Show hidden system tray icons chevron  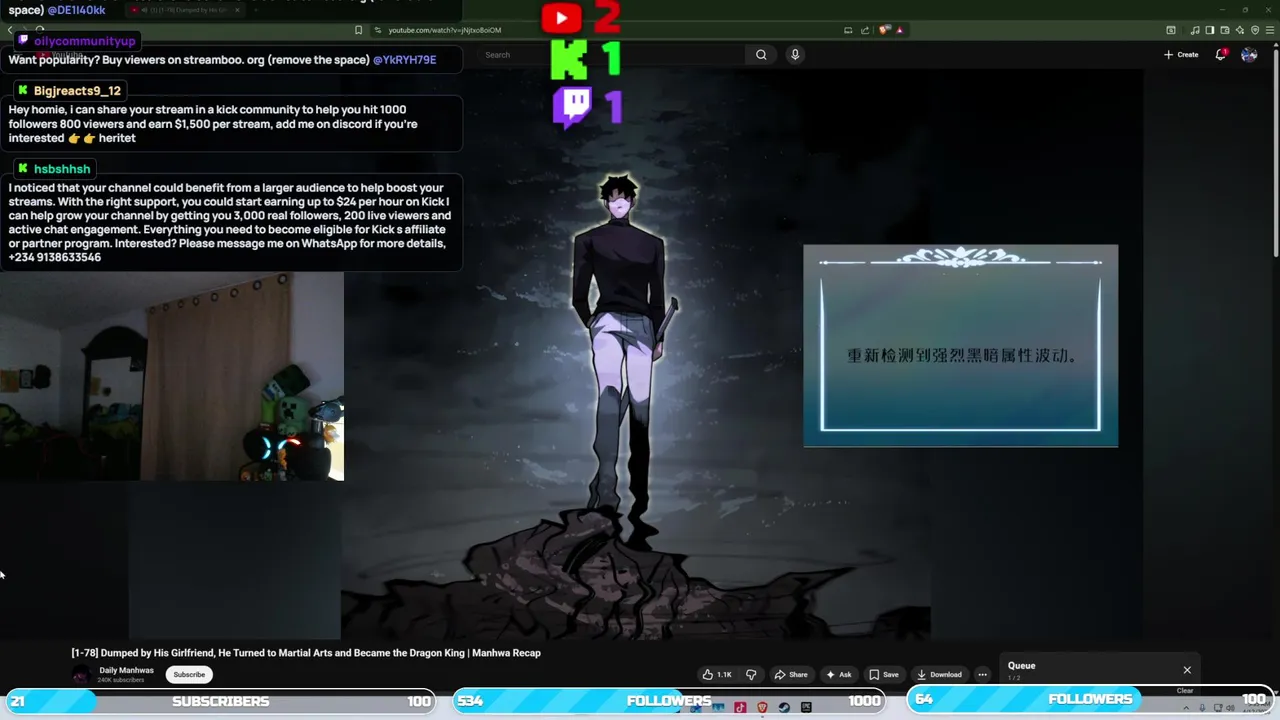pyautogui.click(x=1186, y=708)
